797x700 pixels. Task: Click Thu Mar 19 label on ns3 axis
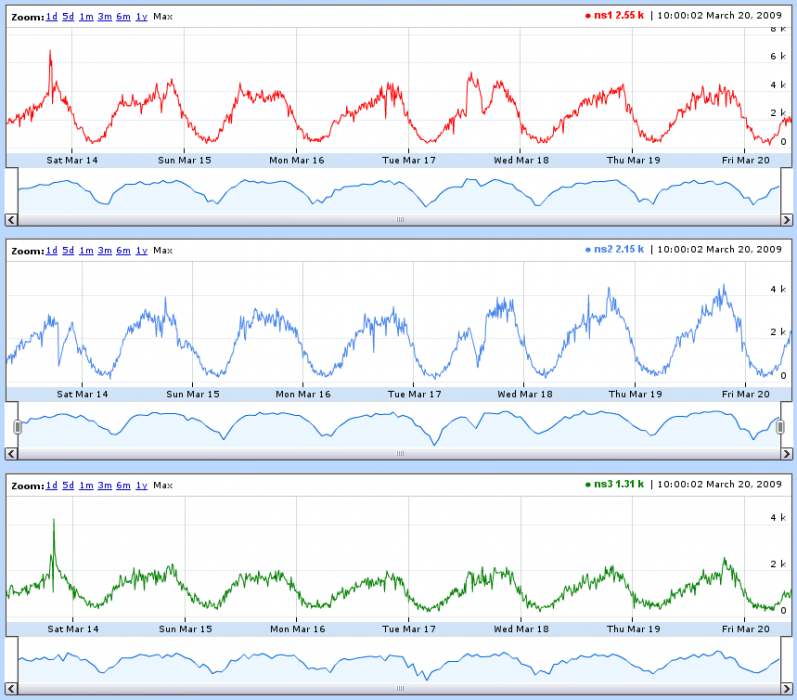click(x=633, y=629)
